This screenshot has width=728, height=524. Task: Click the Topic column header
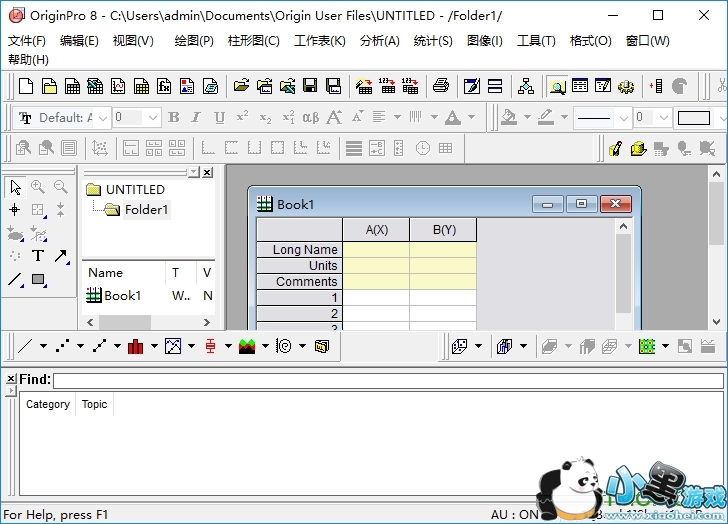coord(94,404)
